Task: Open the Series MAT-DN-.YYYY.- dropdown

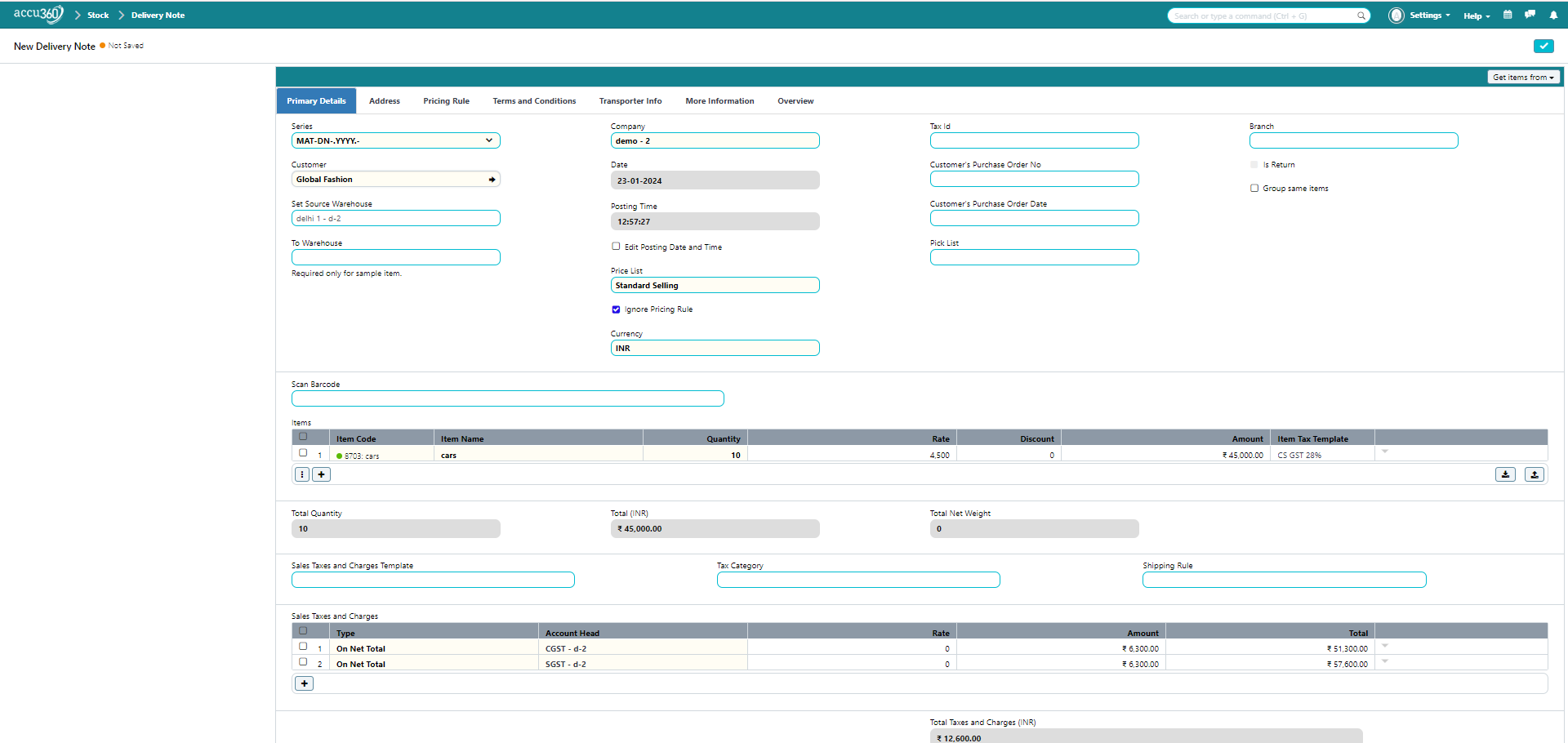Action: coord(396,140)
